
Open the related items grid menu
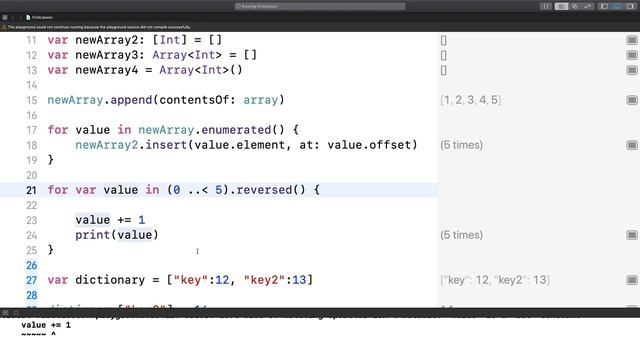pos(4,17)
